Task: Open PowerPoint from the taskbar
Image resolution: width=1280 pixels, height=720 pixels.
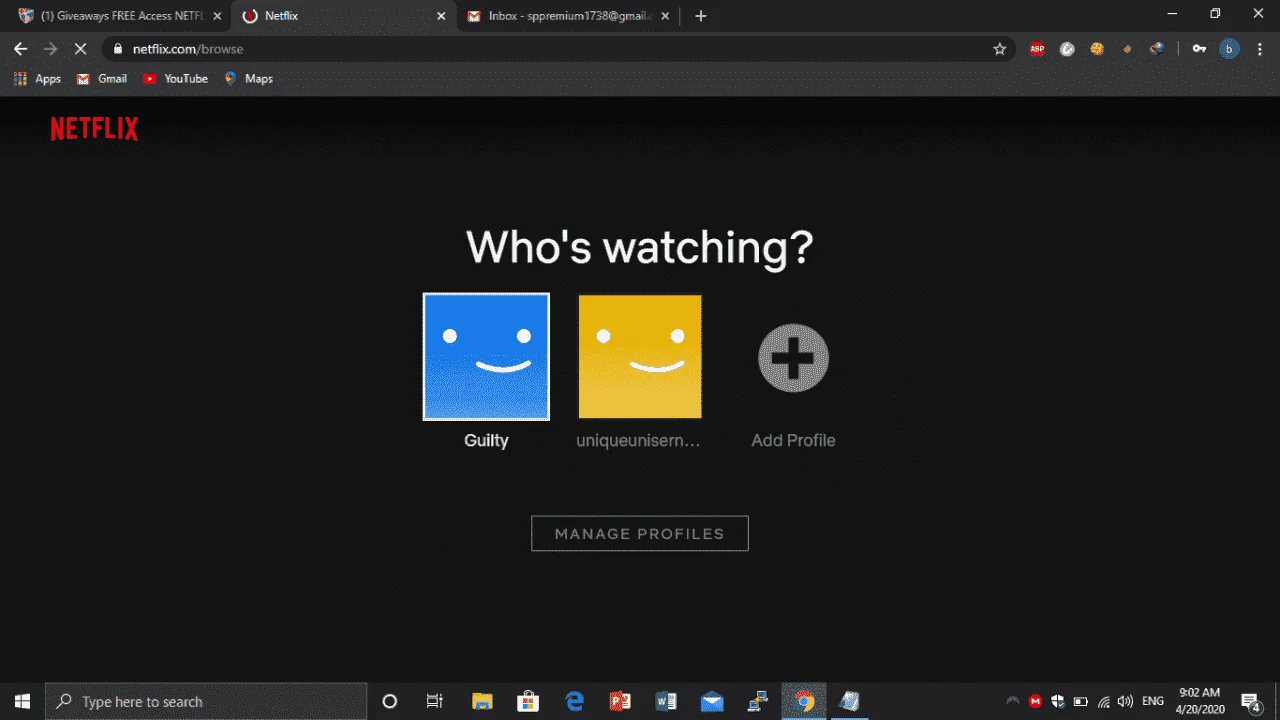Action: coord(620,701)
